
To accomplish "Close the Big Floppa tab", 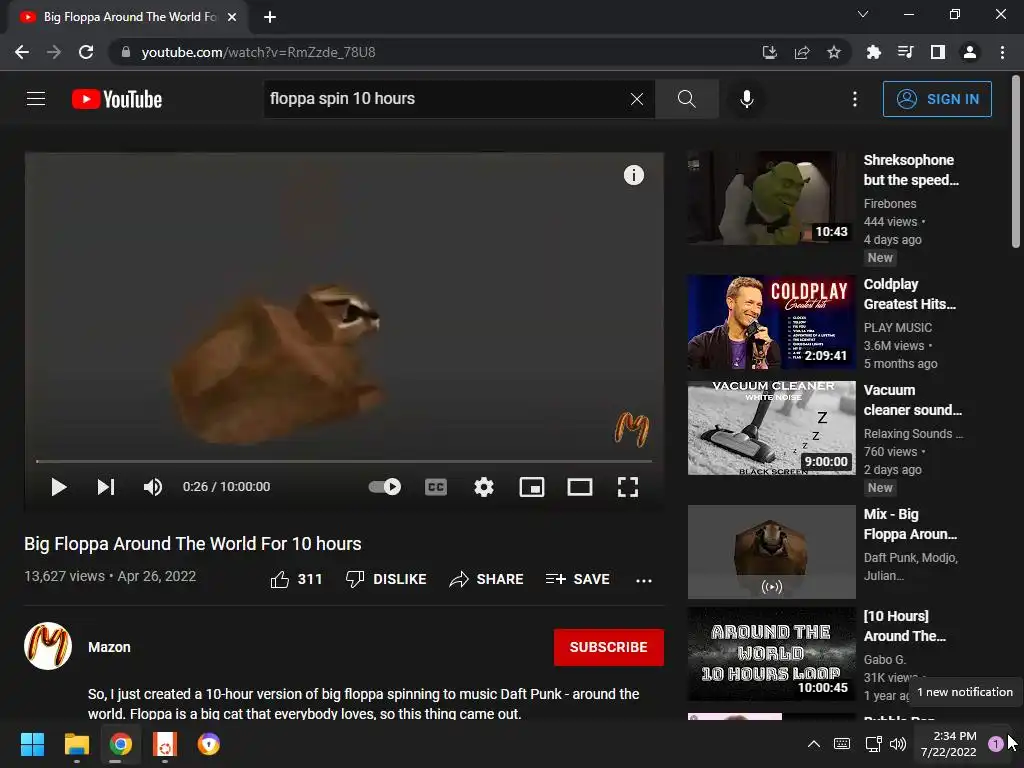I will 232,17.
